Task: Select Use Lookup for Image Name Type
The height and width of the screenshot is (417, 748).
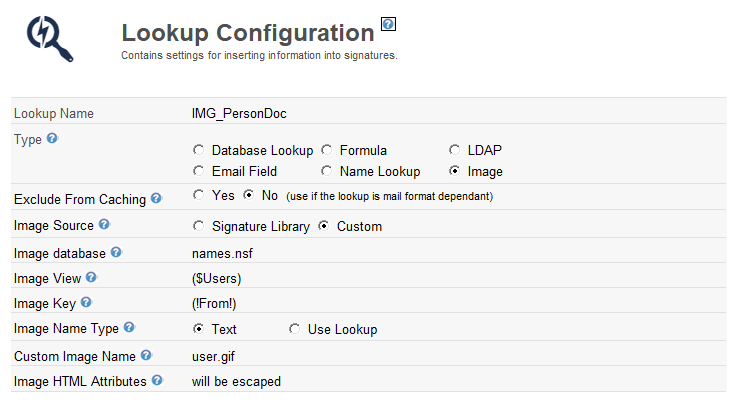Action: tap(294, 329)
